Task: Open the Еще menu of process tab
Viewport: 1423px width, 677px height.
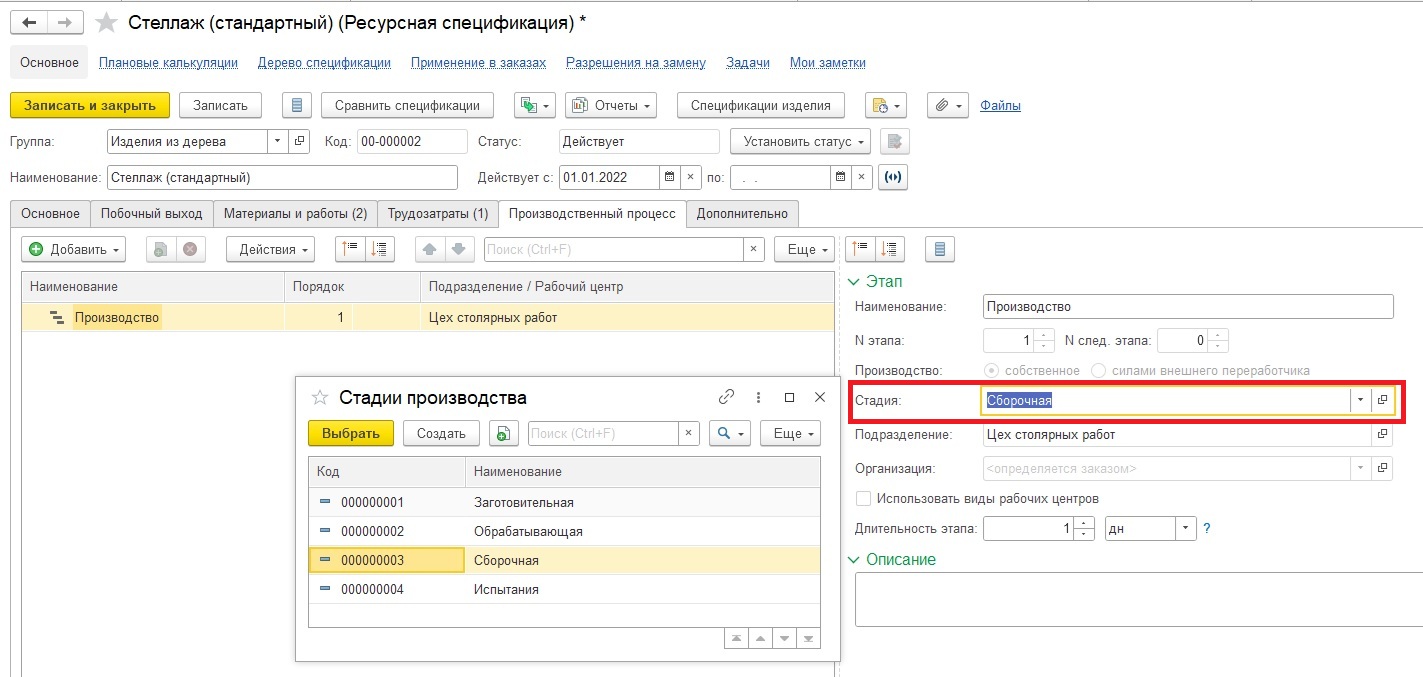Action: [805, 249]
